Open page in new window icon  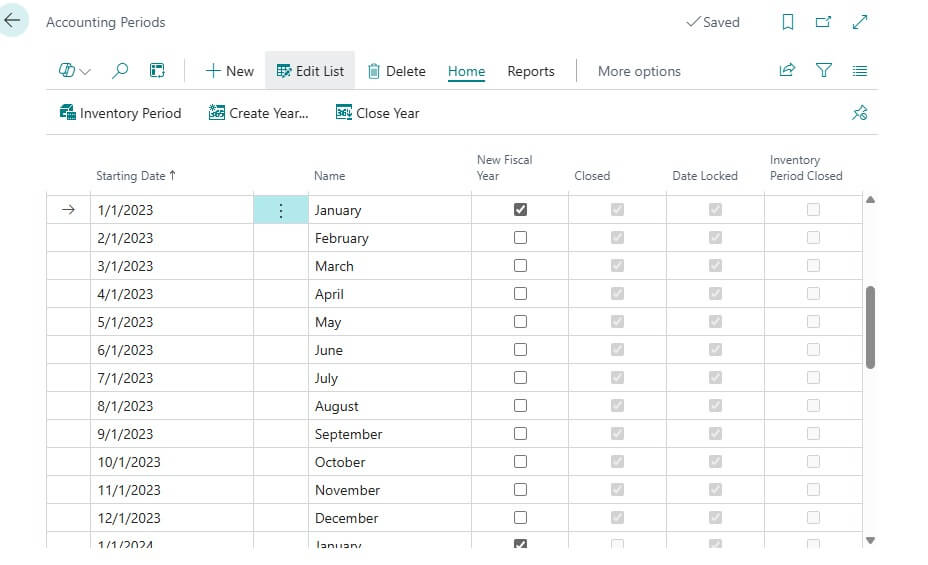[823, 22]
